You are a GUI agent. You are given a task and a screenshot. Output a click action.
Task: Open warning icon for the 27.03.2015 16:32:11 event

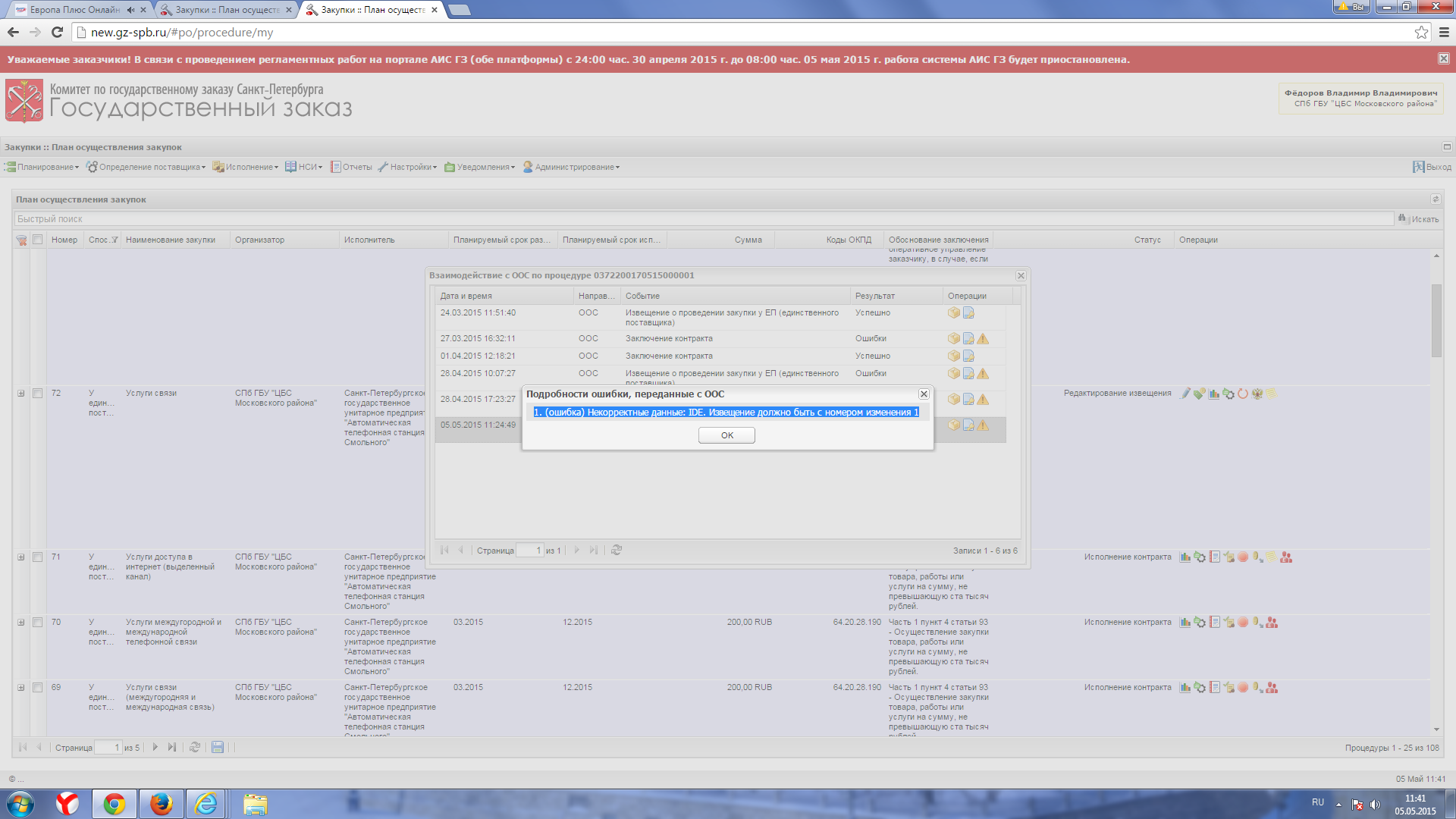[983, 339]
